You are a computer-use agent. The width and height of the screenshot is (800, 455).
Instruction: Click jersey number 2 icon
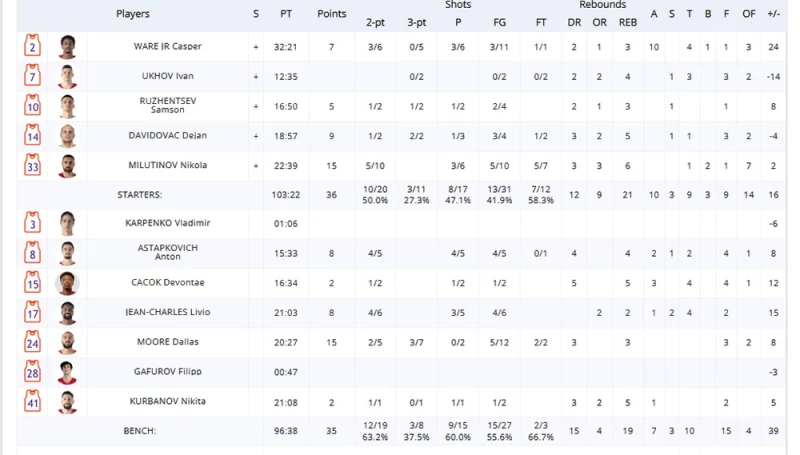(33, 46)
